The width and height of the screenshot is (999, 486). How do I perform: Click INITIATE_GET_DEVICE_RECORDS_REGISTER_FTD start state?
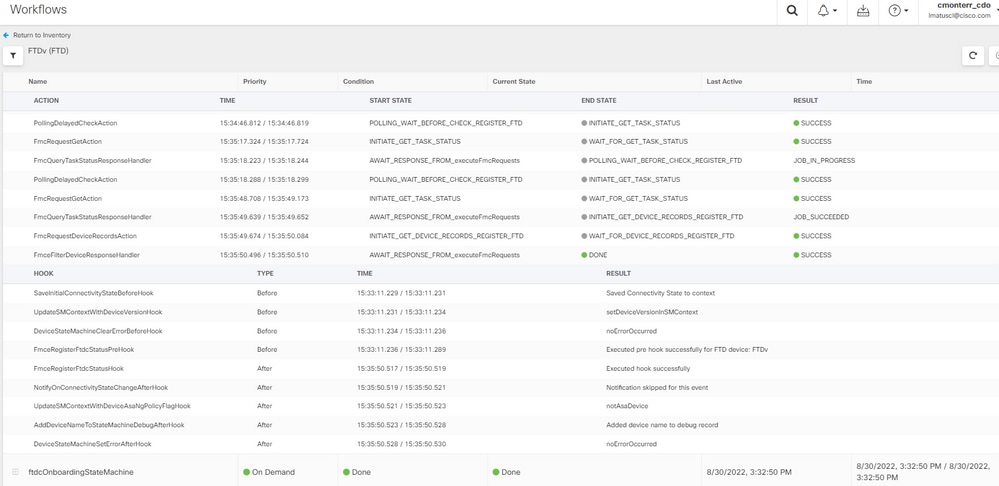point(447,236)
